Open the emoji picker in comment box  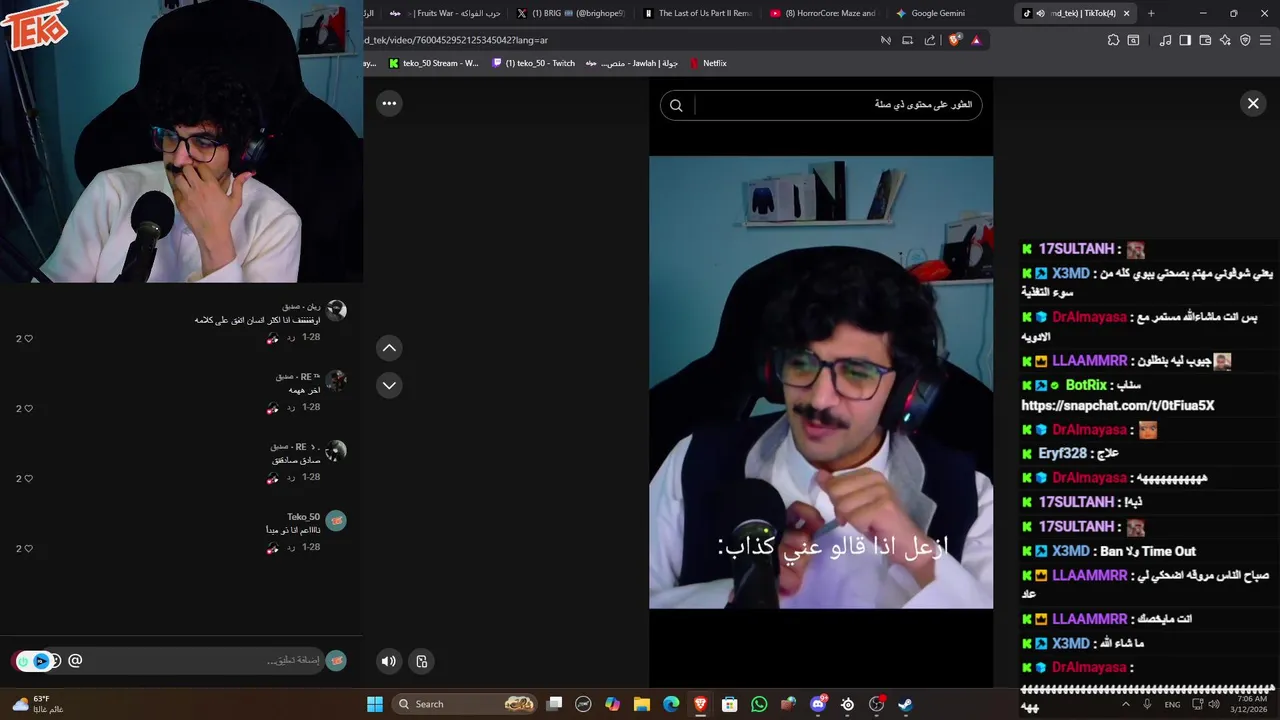56,661
